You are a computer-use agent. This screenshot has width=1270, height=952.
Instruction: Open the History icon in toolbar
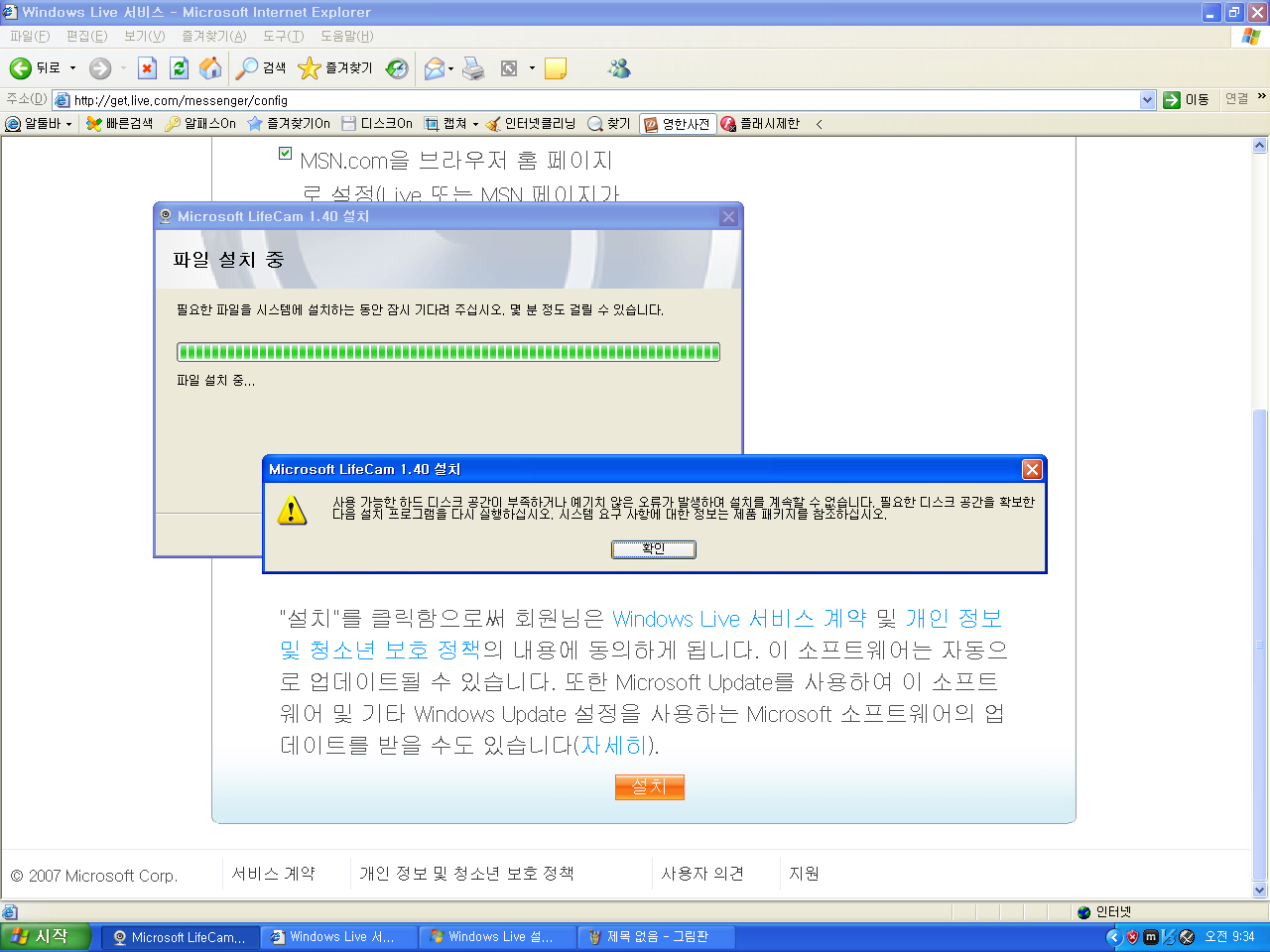397,67
